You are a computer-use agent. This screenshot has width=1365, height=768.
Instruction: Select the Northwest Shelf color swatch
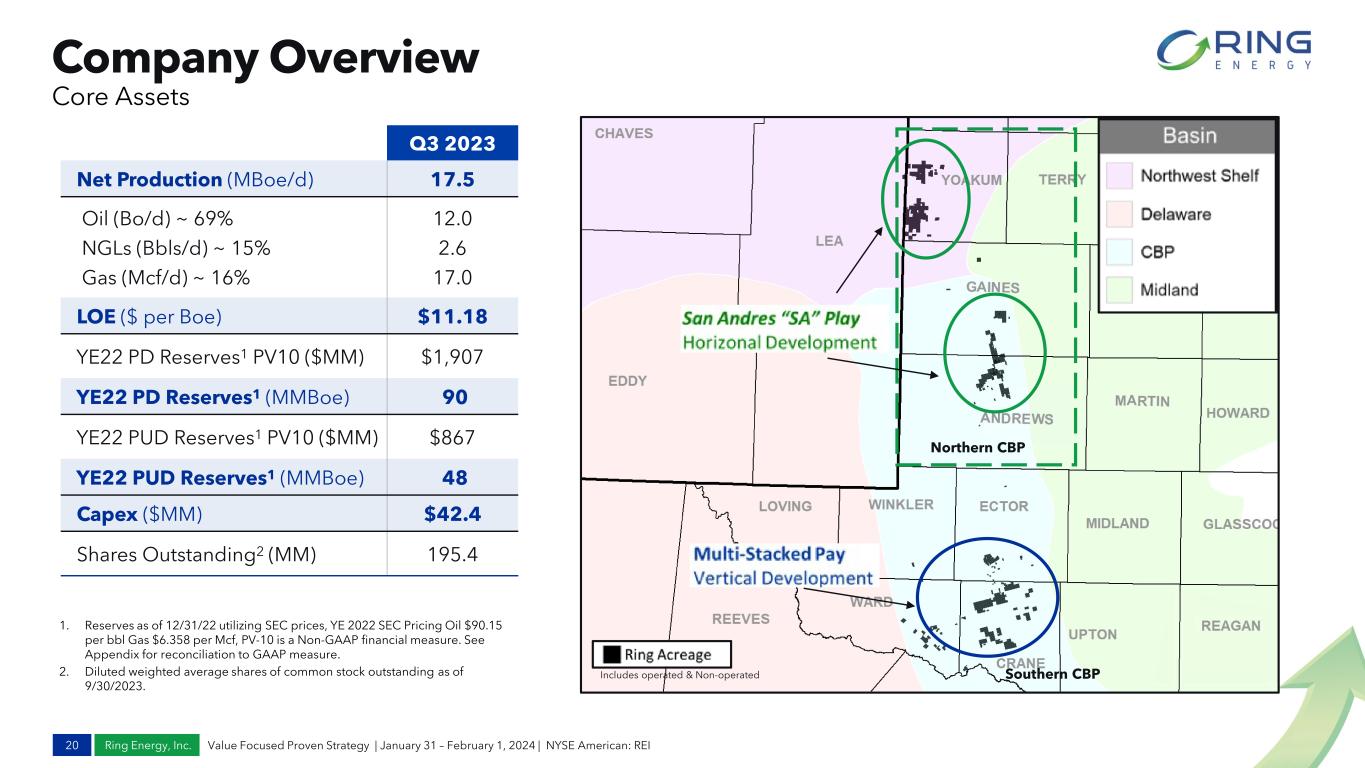pyautogui.click(x=1122, y=177)
